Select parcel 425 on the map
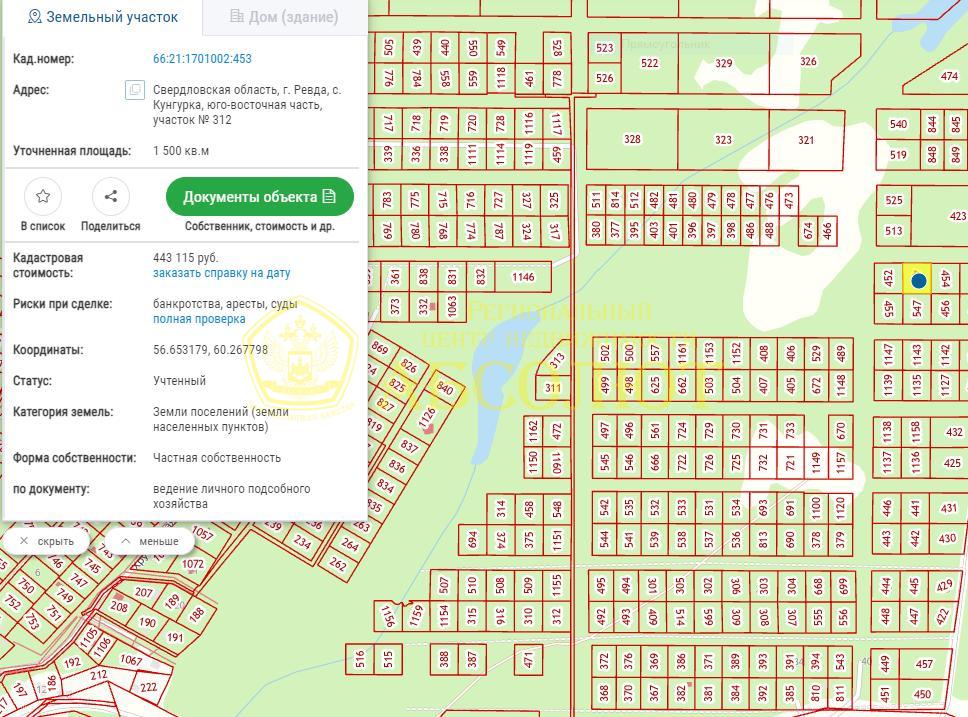The width and height of the screenshot is (968, 717). click(952, 463)
